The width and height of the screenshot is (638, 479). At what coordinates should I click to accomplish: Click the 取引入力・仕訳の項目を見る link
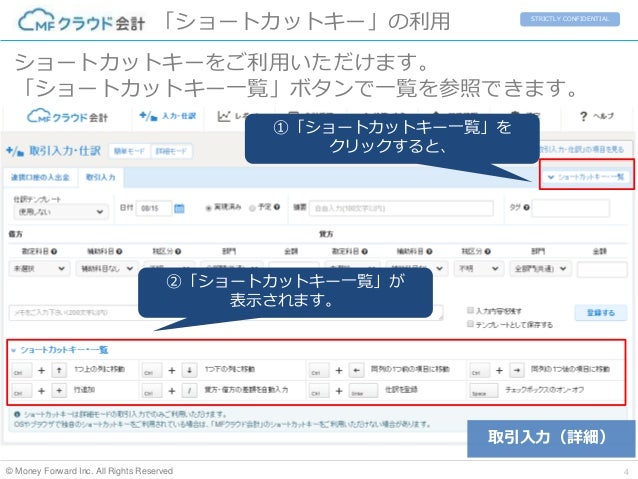(x=582, y=149)
